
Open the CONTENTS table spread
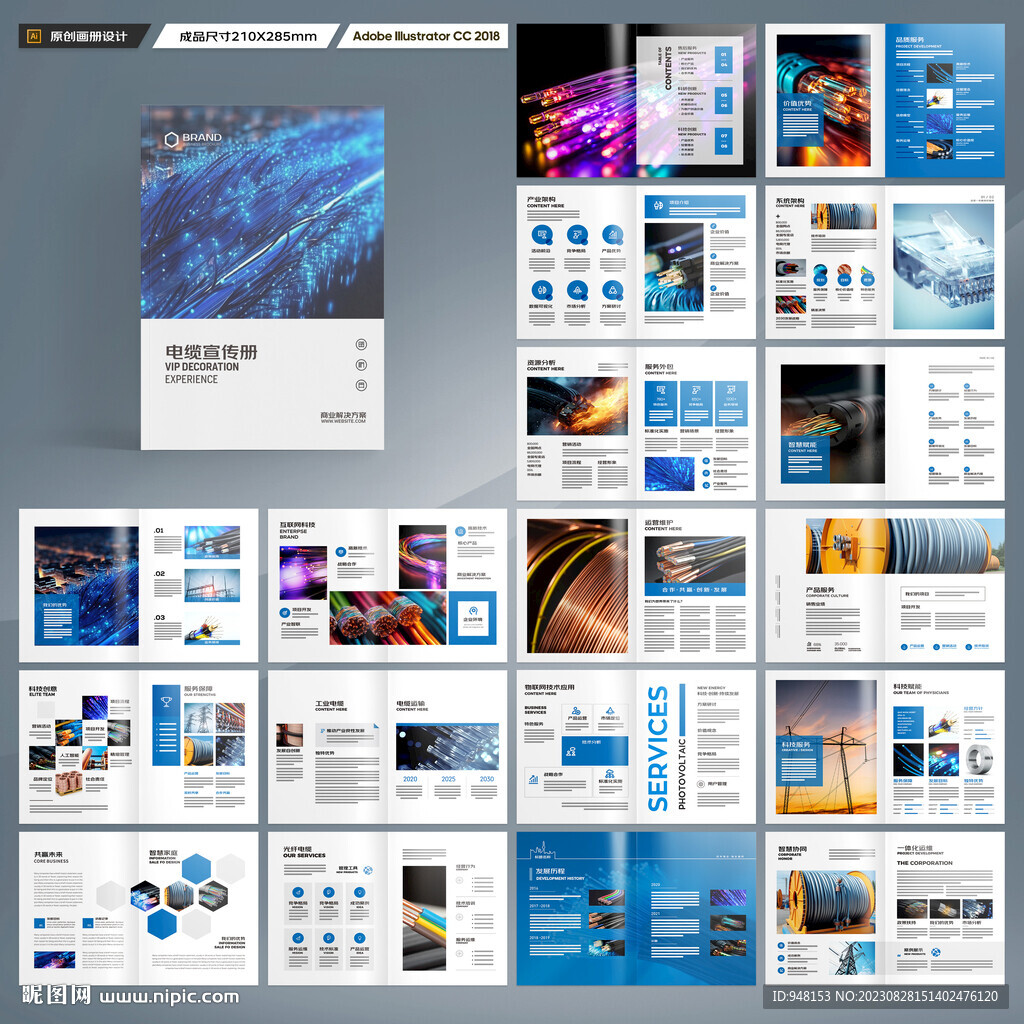pos(636,101)
